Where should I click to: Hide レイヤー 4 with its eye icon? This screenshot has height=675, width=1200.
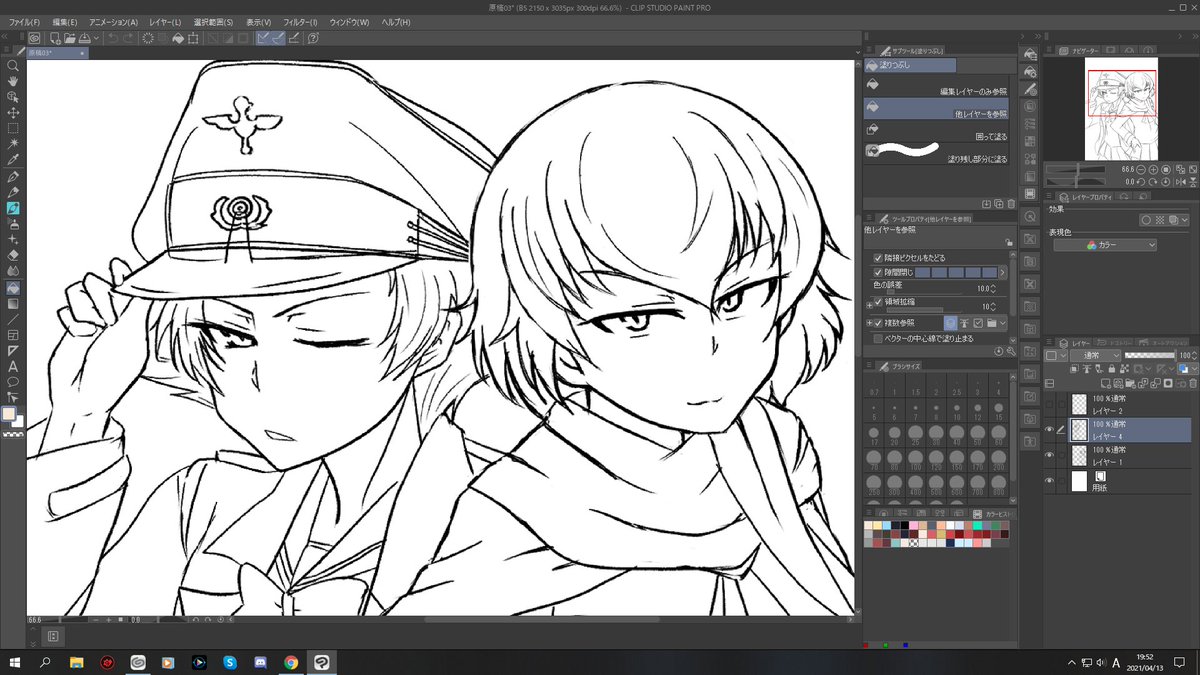tap(1049, 430)
